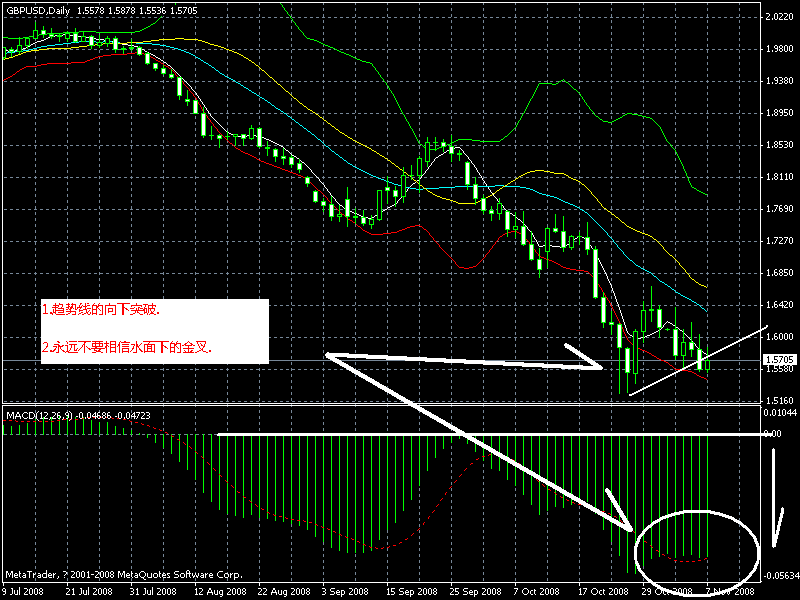Click the 1.6850 price scale value
Screen dimensions: 800x600
779,273
